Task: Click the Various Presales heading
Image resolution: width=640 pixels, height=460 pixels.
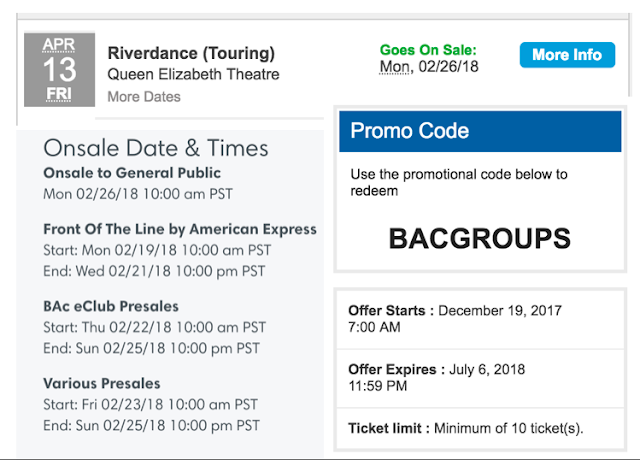Action: (101, 383)
